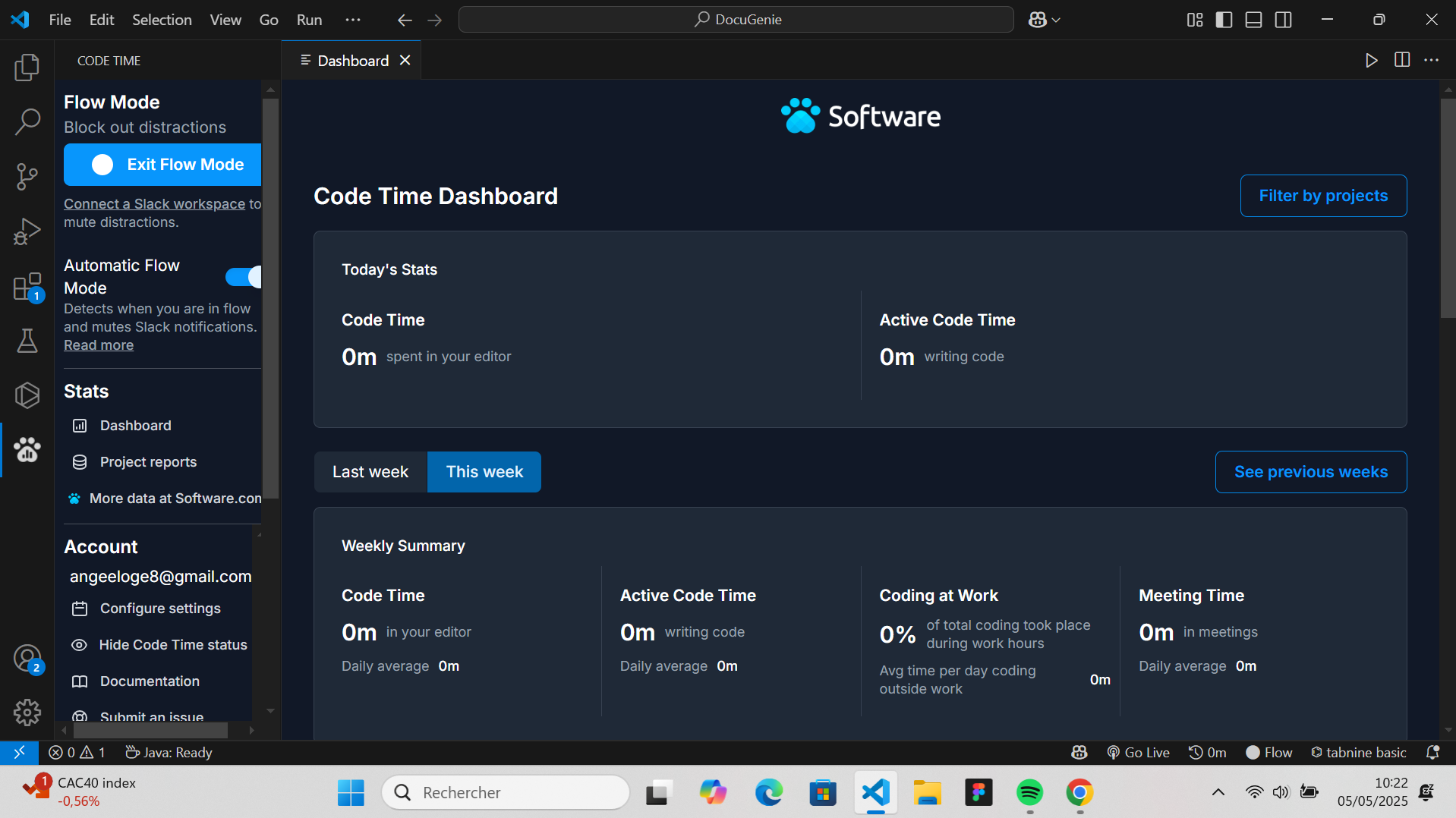Viewport: 1456px width, 818px height.
Task: Click the Rechercher taskbar search box
Action: pyautogui.click(x=506, y=793)
